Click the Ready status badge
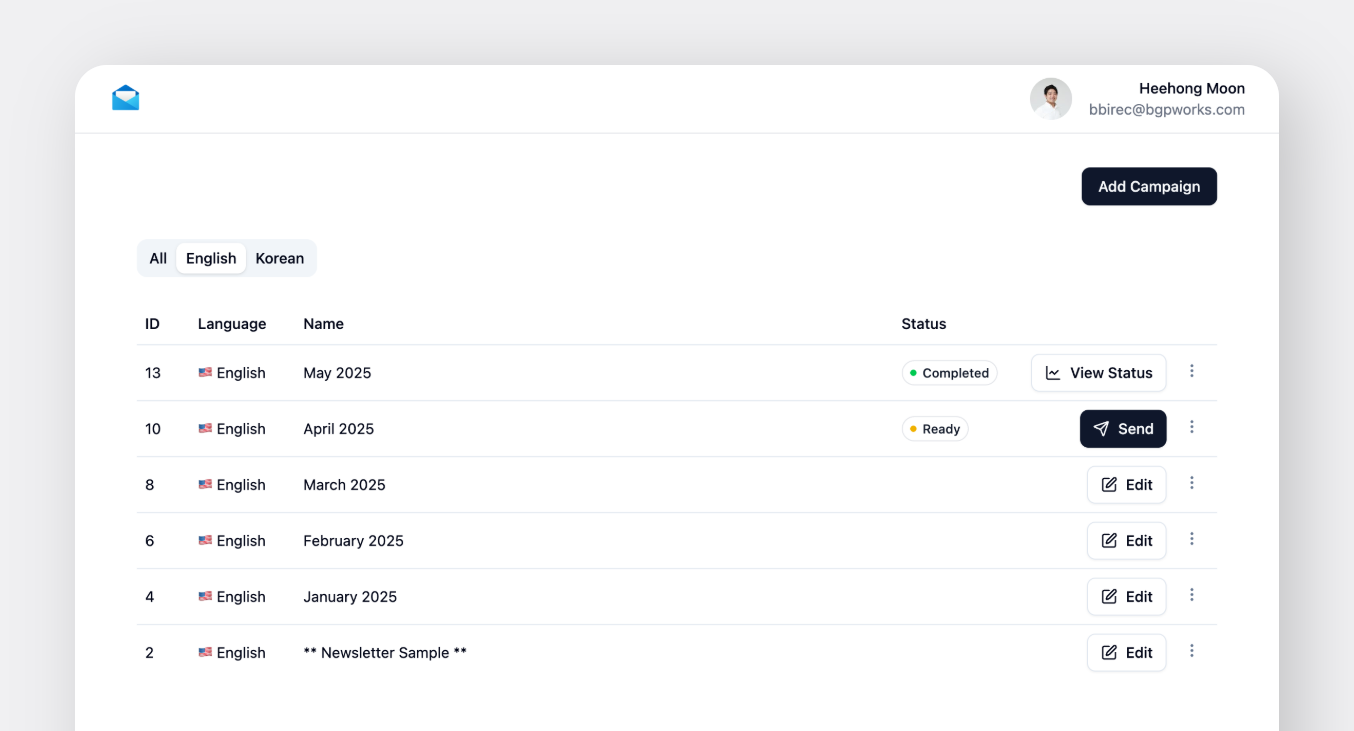This screenshot has height=731, width=1354. point(935,429)
